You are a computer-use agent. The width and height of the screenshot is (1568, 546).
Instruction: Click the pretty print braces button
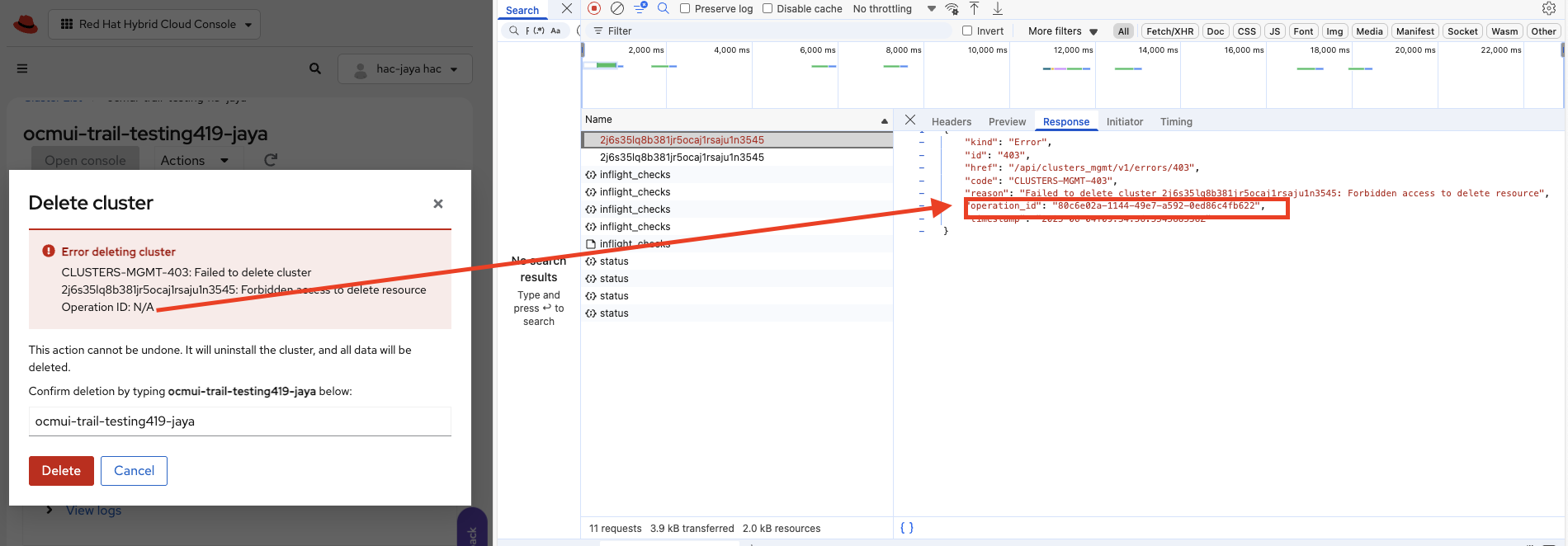coord(907,528)
